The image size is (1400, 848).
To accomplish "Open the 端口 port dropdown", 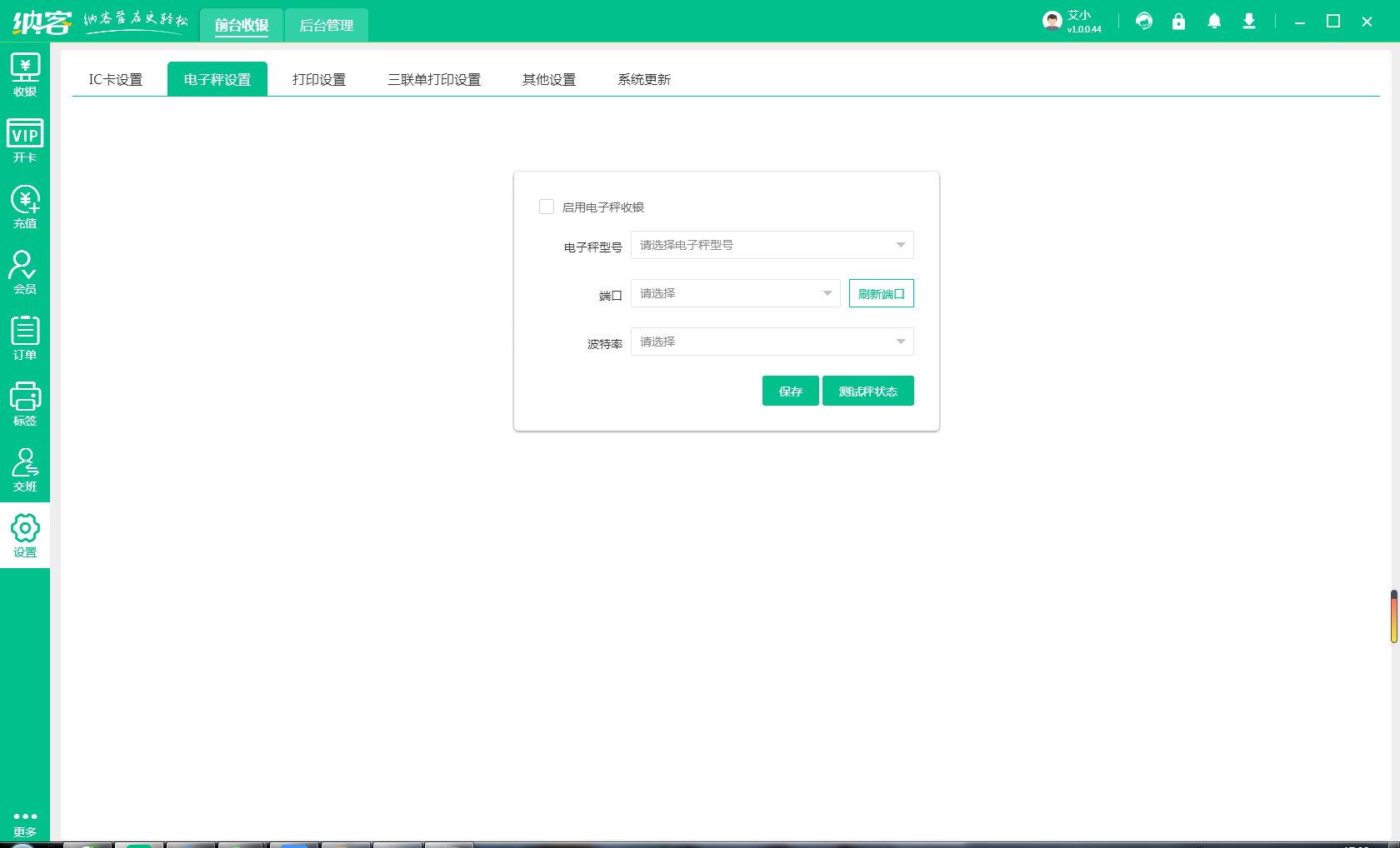I will [x=735, y=293].
